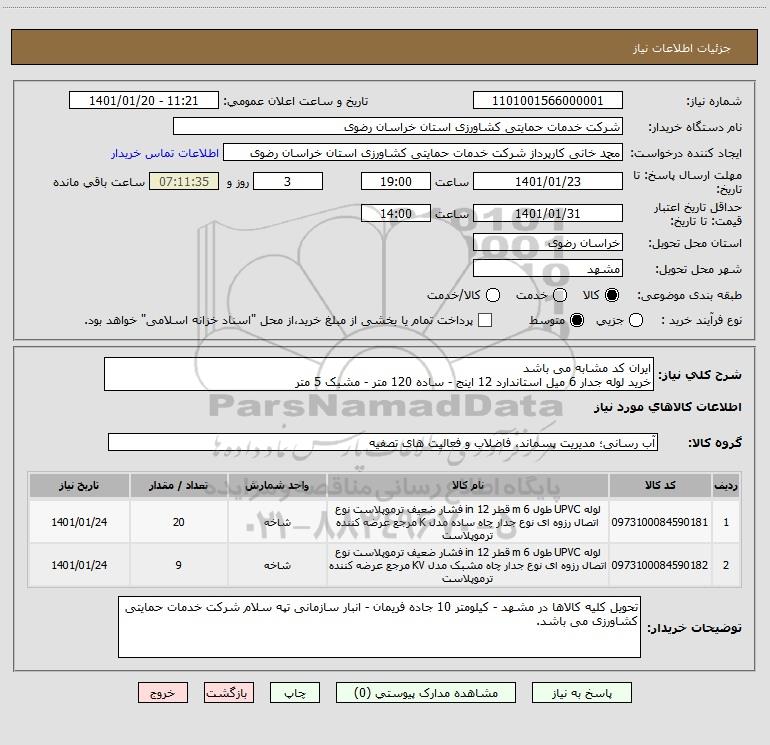
Task: Click the شرح کلی نیاز description box
Action: coord(379,375)
